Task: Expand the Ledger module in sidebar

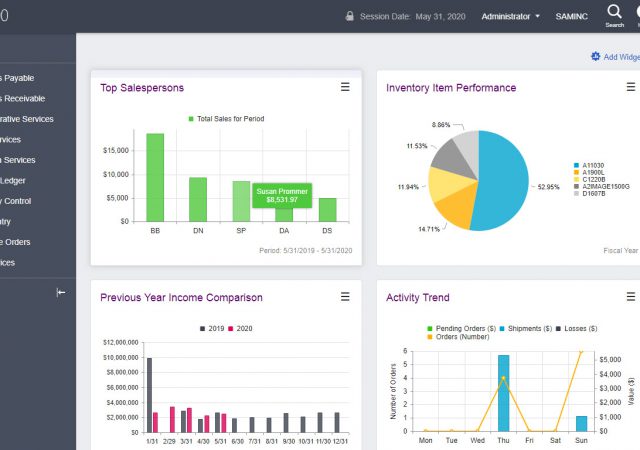Action: point(16,180)
